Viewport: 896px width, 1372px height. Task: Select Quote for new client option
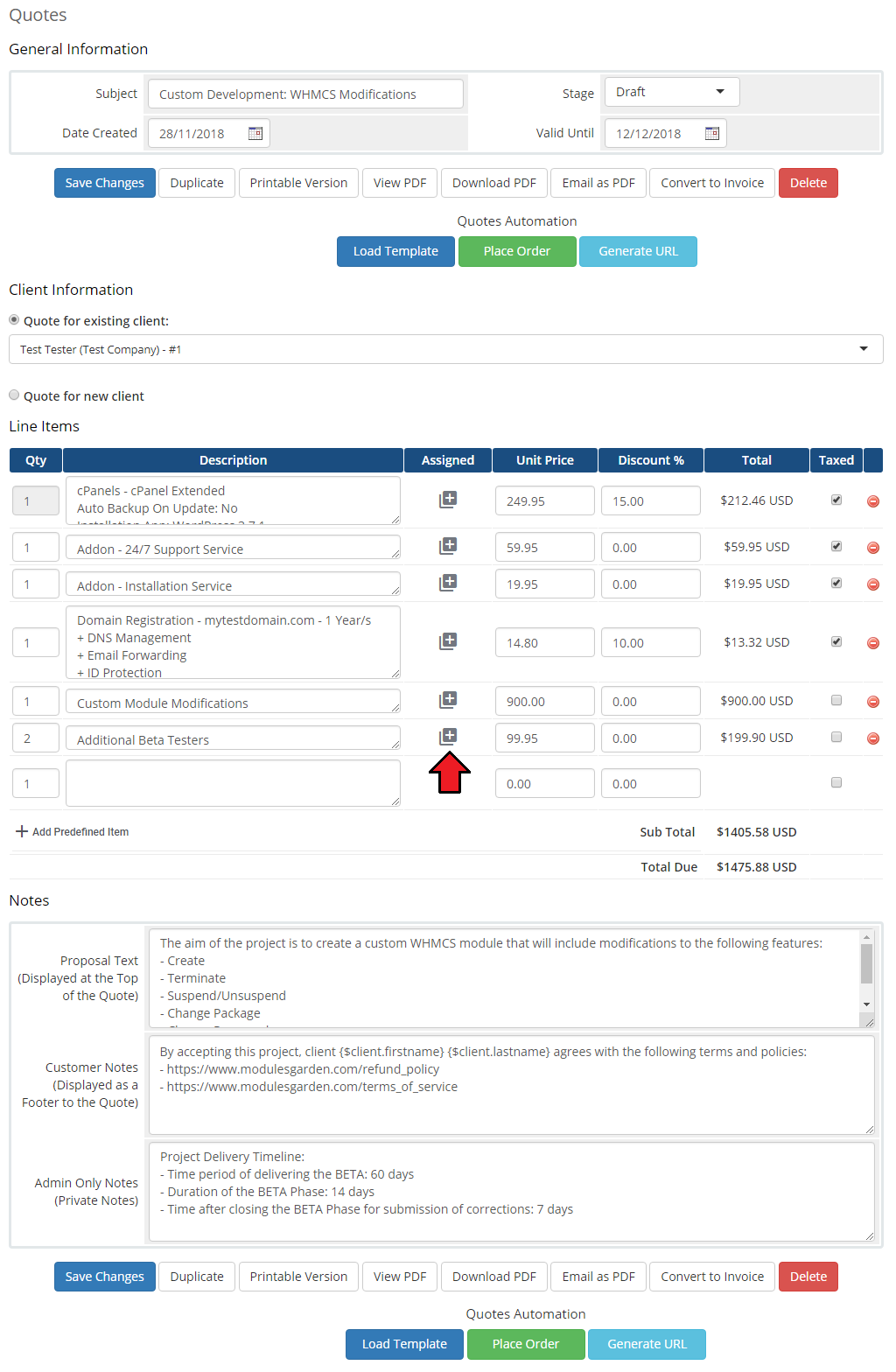coord(14,395)
